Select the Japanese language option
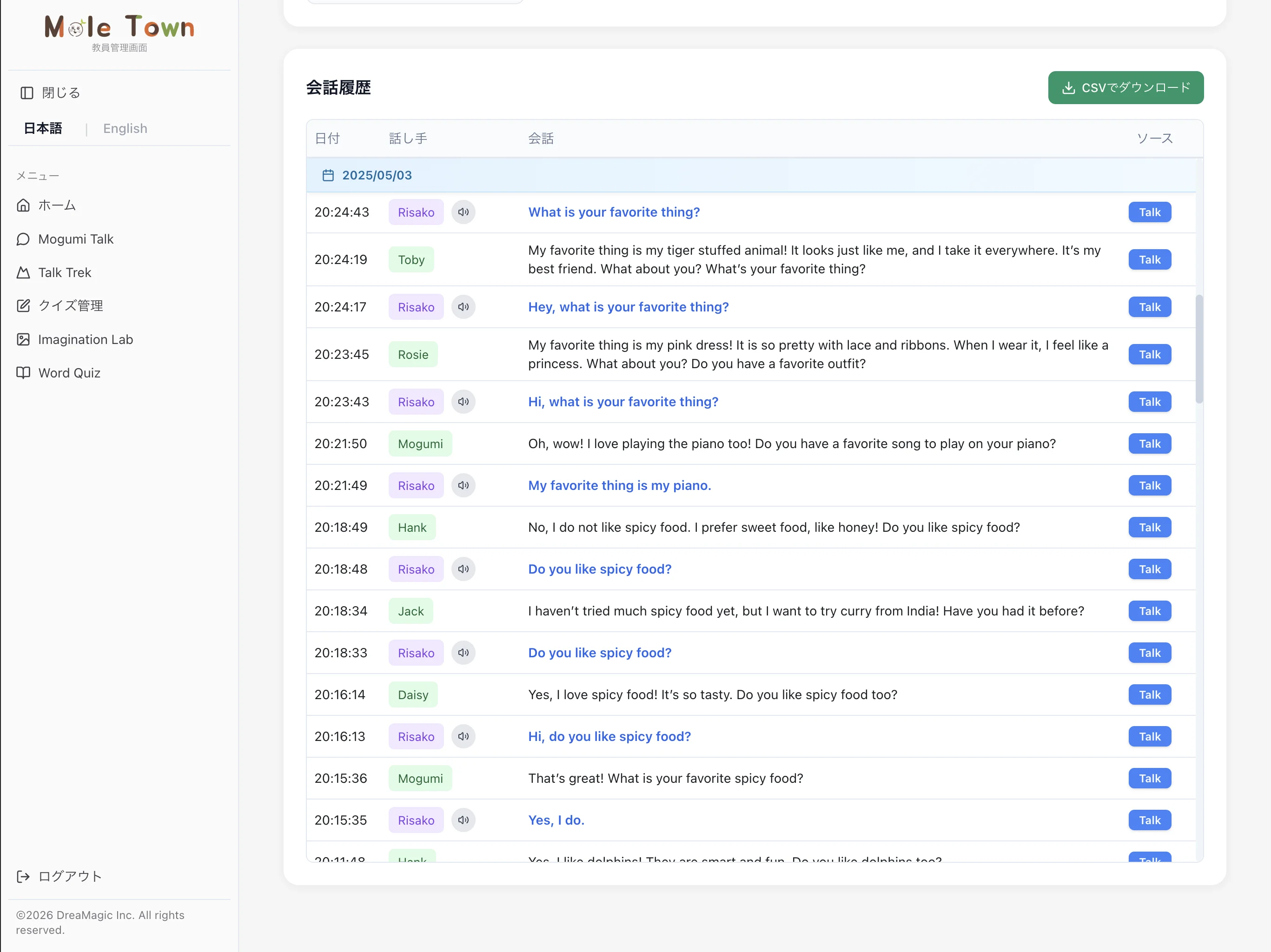Screen dimensions: 1271x952 [x=43, y=128]
